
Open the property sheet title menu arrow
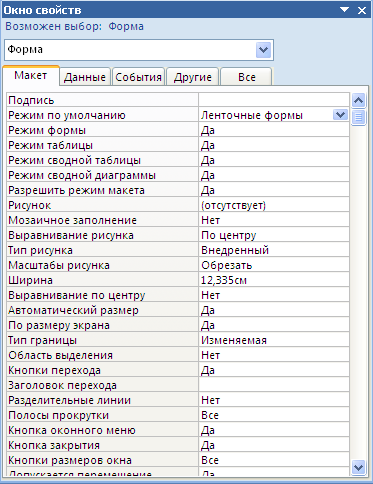(344, 10)
